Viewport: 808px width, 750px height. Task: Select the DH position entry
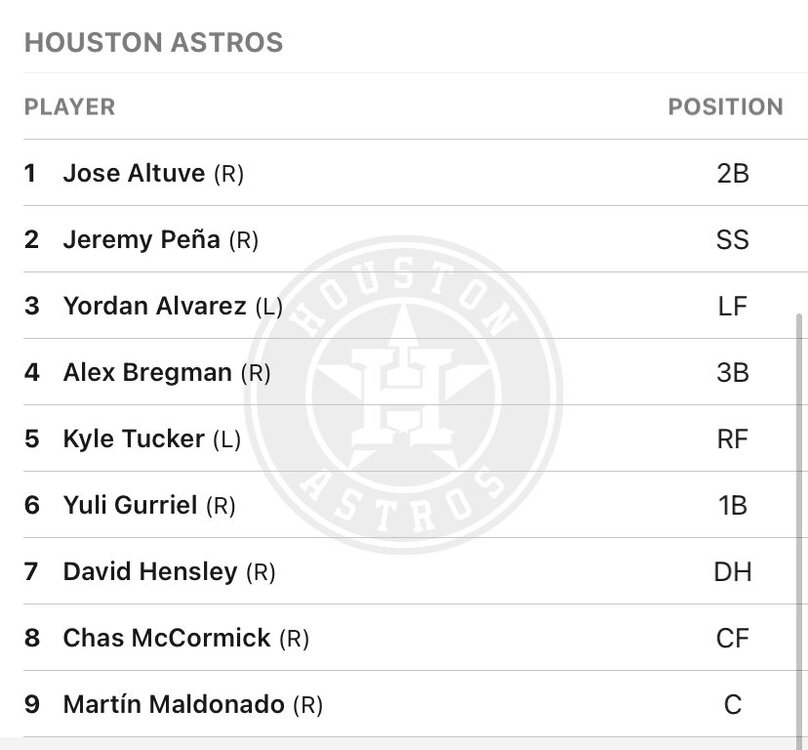(x=732, y=572)
